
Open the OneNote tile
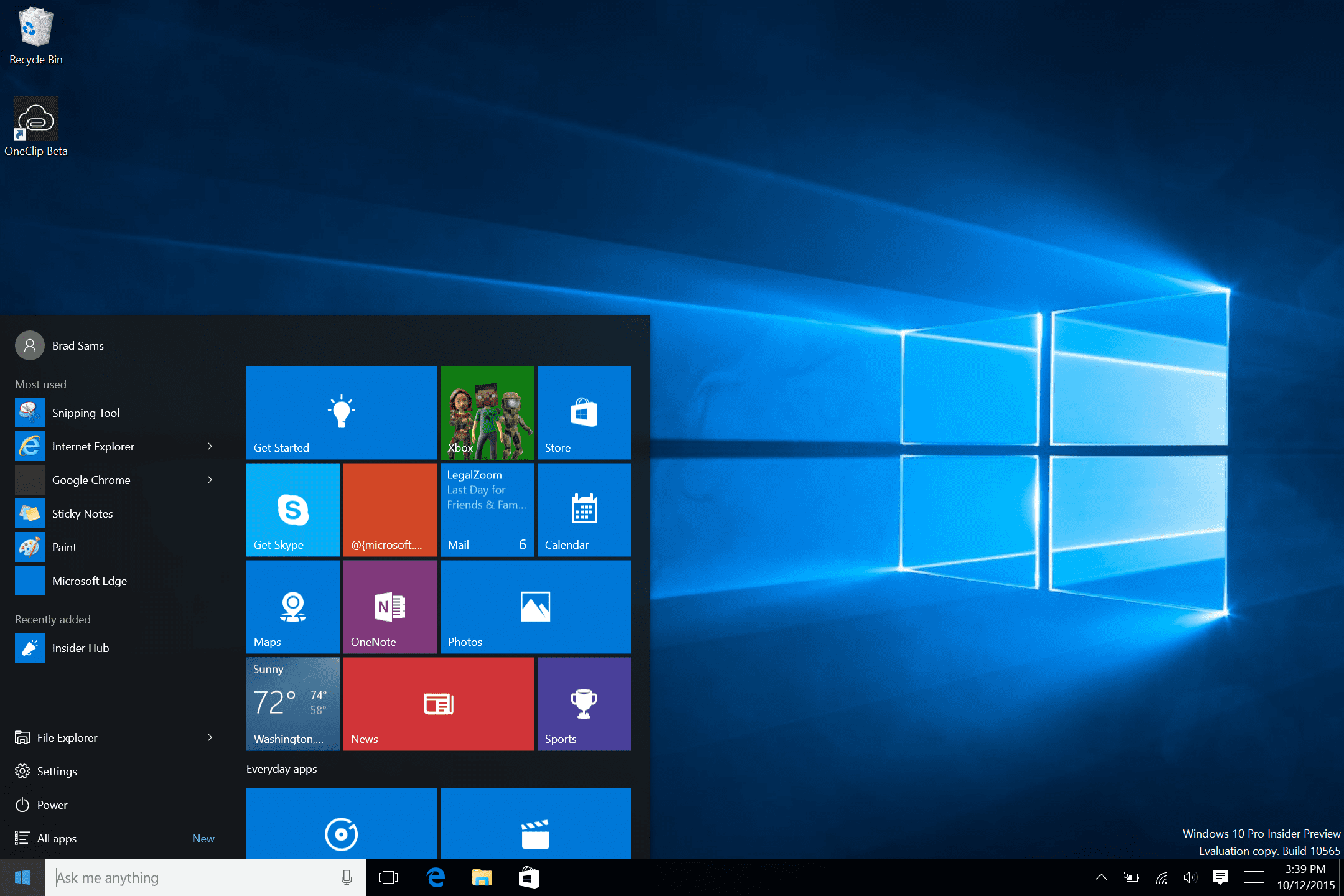pos(390,607)
